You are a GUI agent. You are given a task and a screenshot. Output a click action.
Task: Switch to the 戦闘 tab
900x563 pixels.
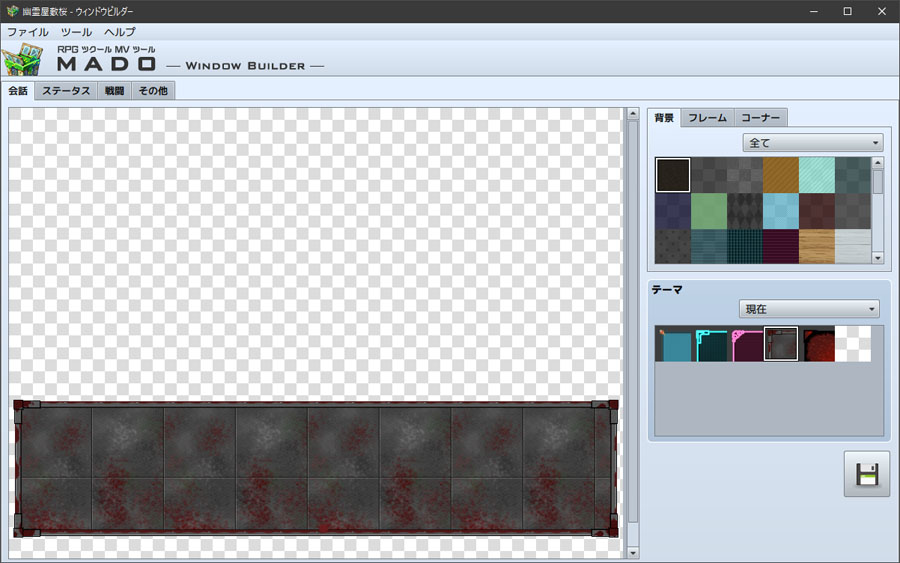(x=114, y=91)
